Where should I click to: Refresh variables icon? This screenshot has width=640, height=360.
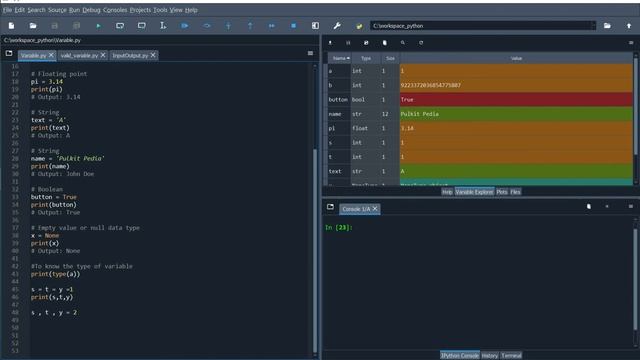pos(421,42)
